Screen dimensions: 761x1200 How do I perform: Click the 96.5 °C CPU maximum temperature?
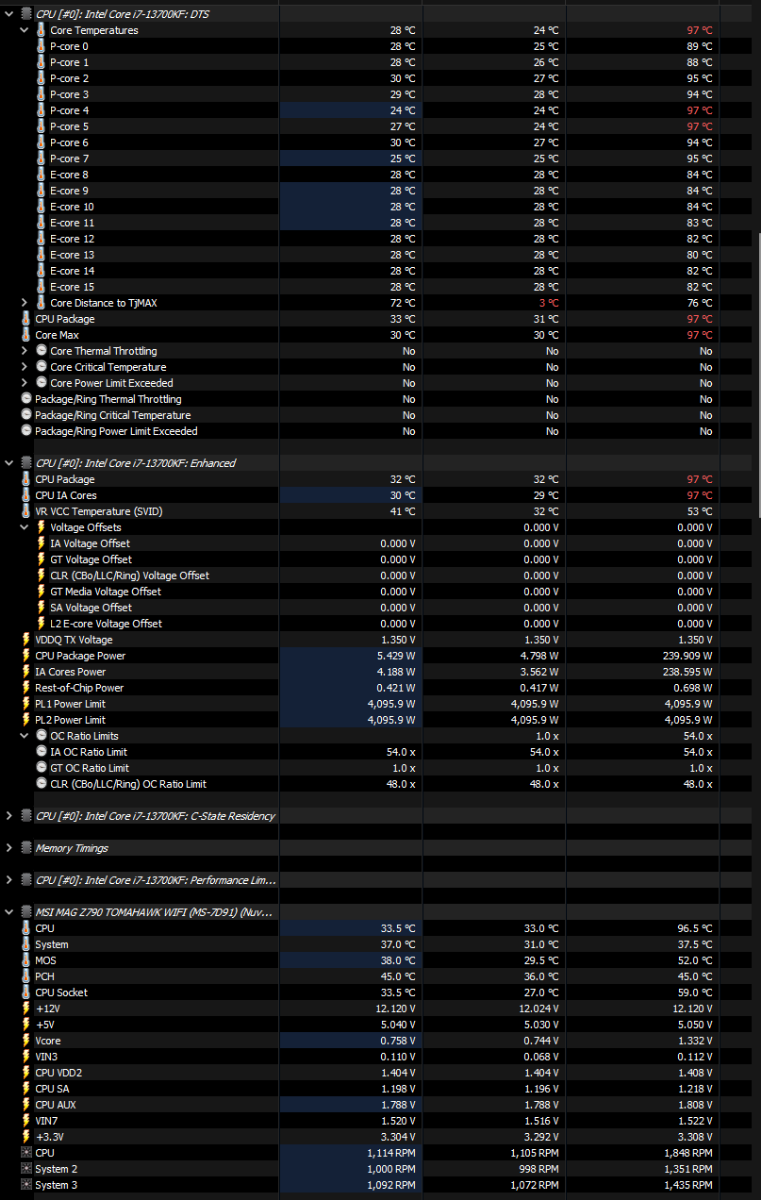pos(695,928)
